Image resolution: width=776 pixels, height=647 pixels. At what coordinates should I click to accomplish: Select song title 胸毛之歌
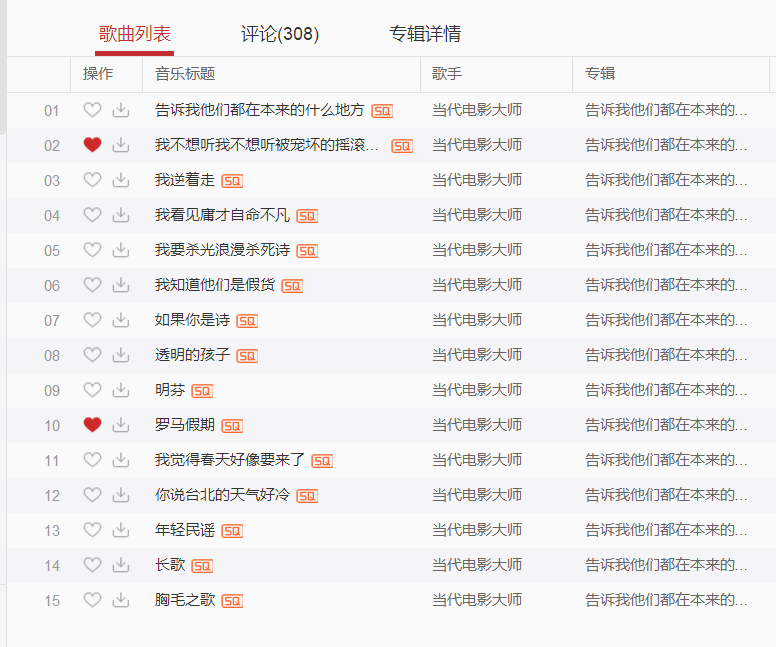[x=185, y=600]
